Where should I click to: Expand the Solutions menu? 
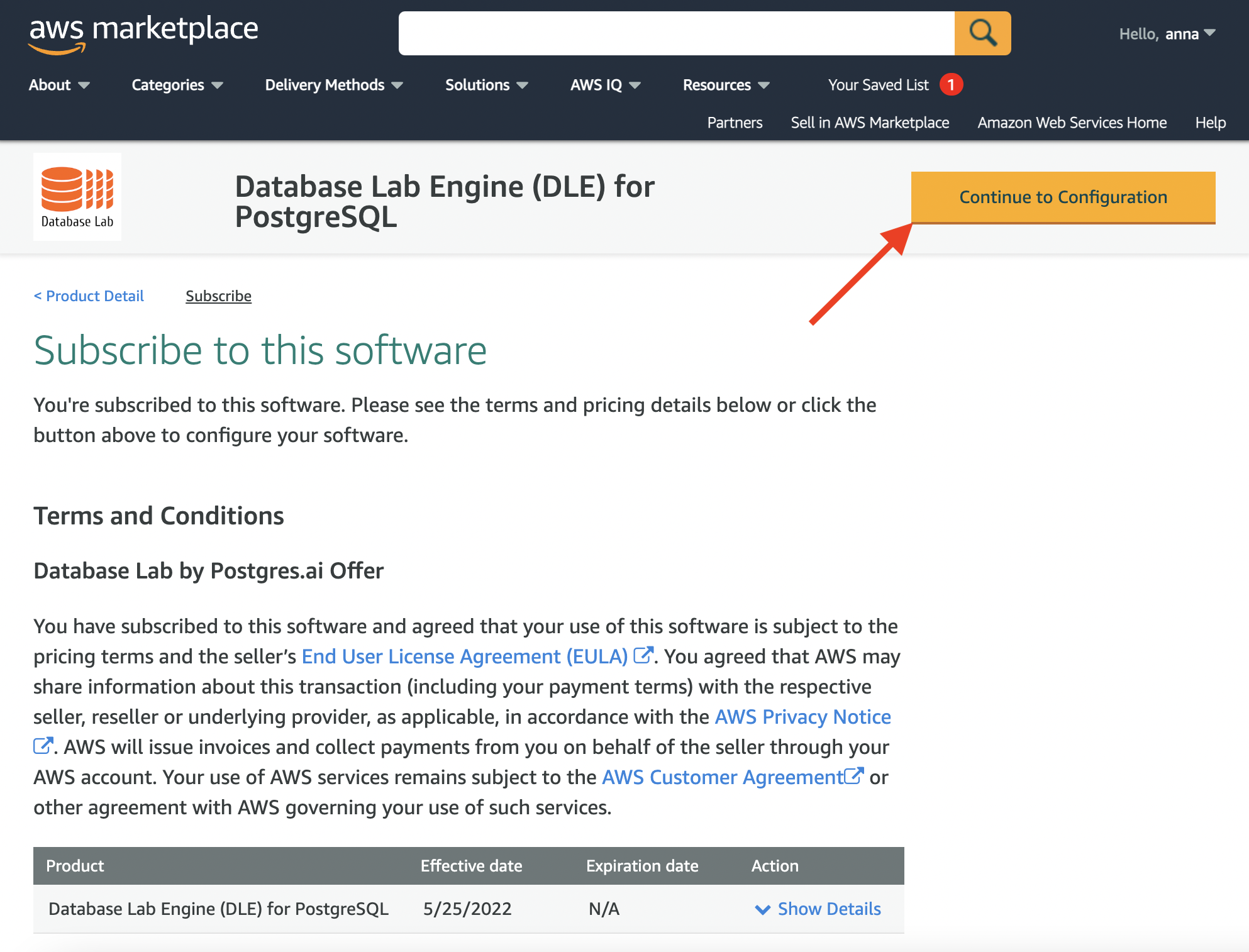pos(486,85)
